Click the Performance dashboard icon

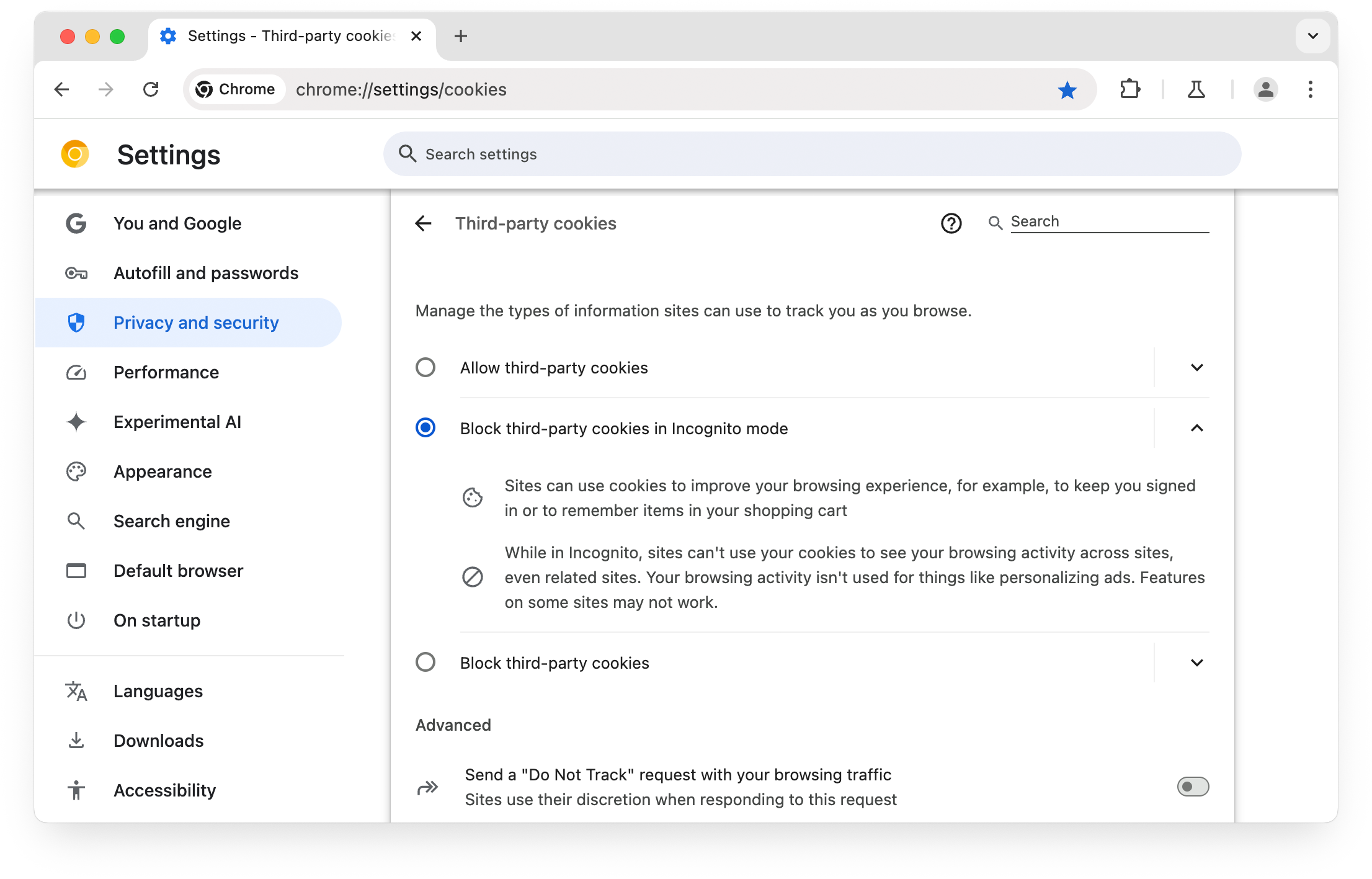77,372
